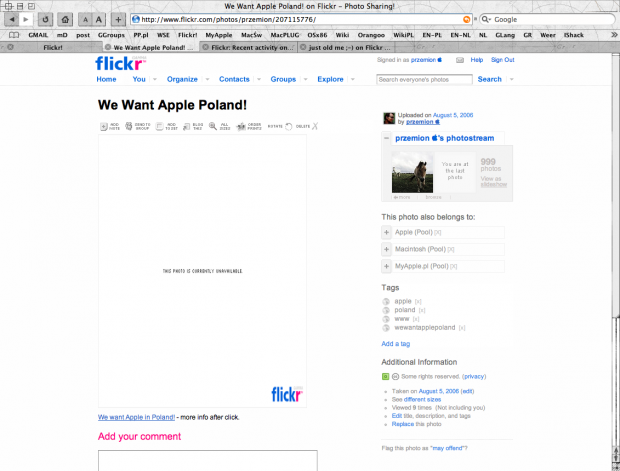Click the Order Prints icon

pos(240,127)
